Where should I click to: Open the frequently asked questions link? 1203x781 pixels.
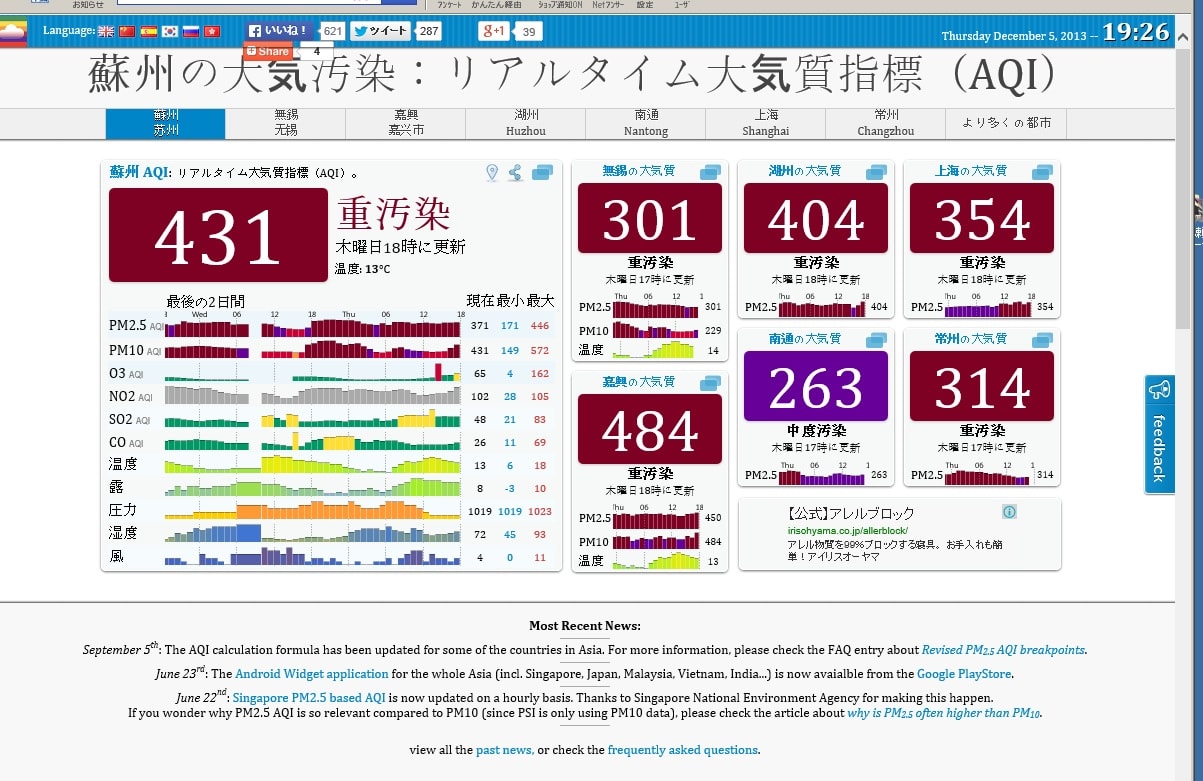pyautogui.click(x=683, y=750)
